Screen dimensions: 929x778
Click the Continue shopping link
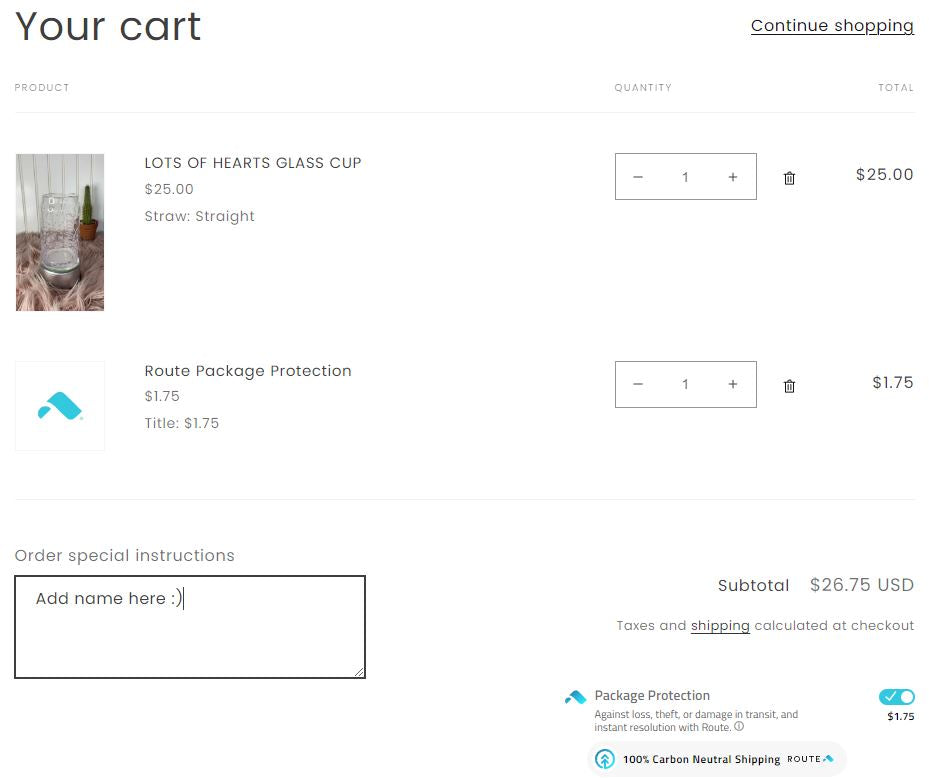832,25
